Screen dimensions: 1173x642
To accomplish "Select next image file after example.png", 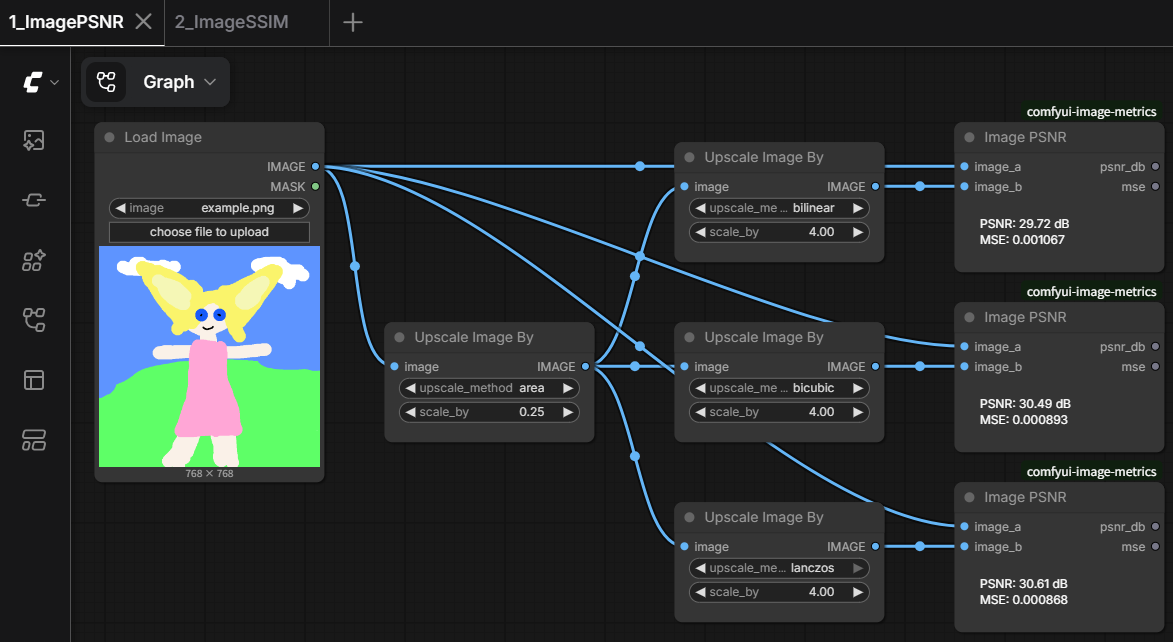I will [x=298, y=208].
